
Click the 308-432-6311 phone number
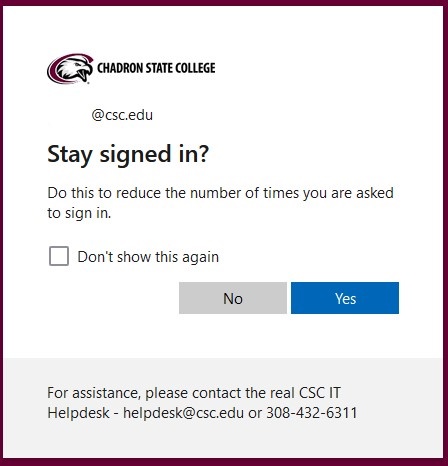tap(312, 413)
